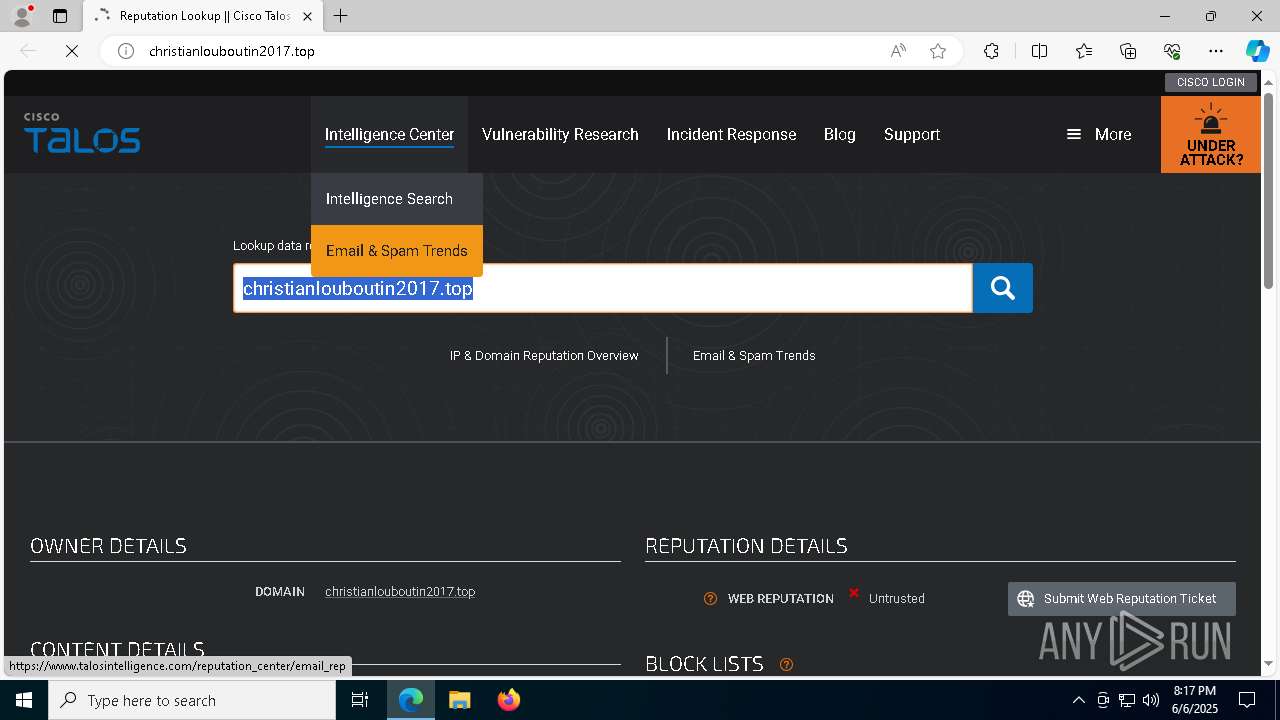Open Intelligence Center nav menu

click(x=389, y=134)
